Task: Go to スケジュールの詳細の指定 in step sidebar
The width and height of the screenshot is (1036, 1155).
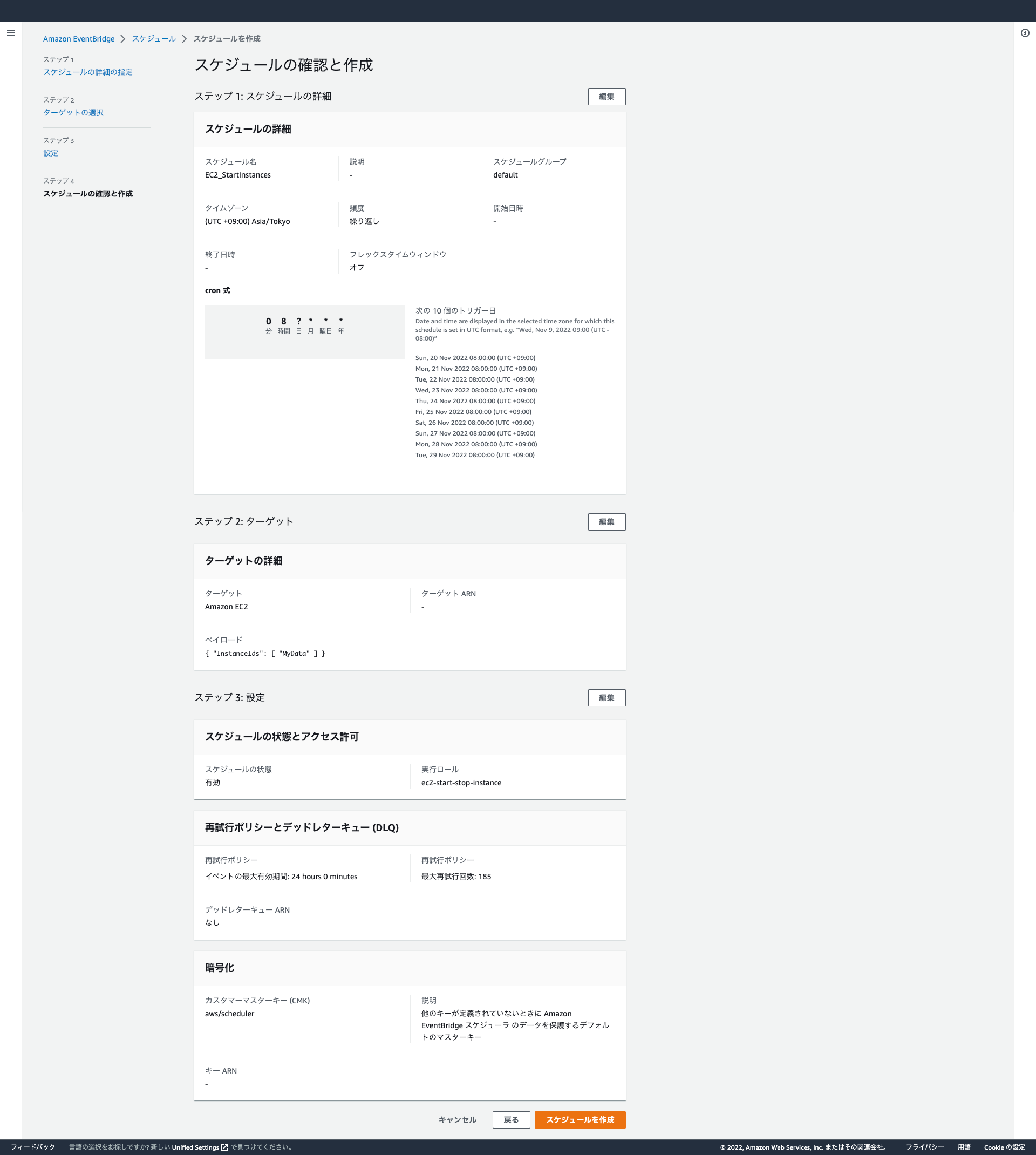Action: (87, 72)
